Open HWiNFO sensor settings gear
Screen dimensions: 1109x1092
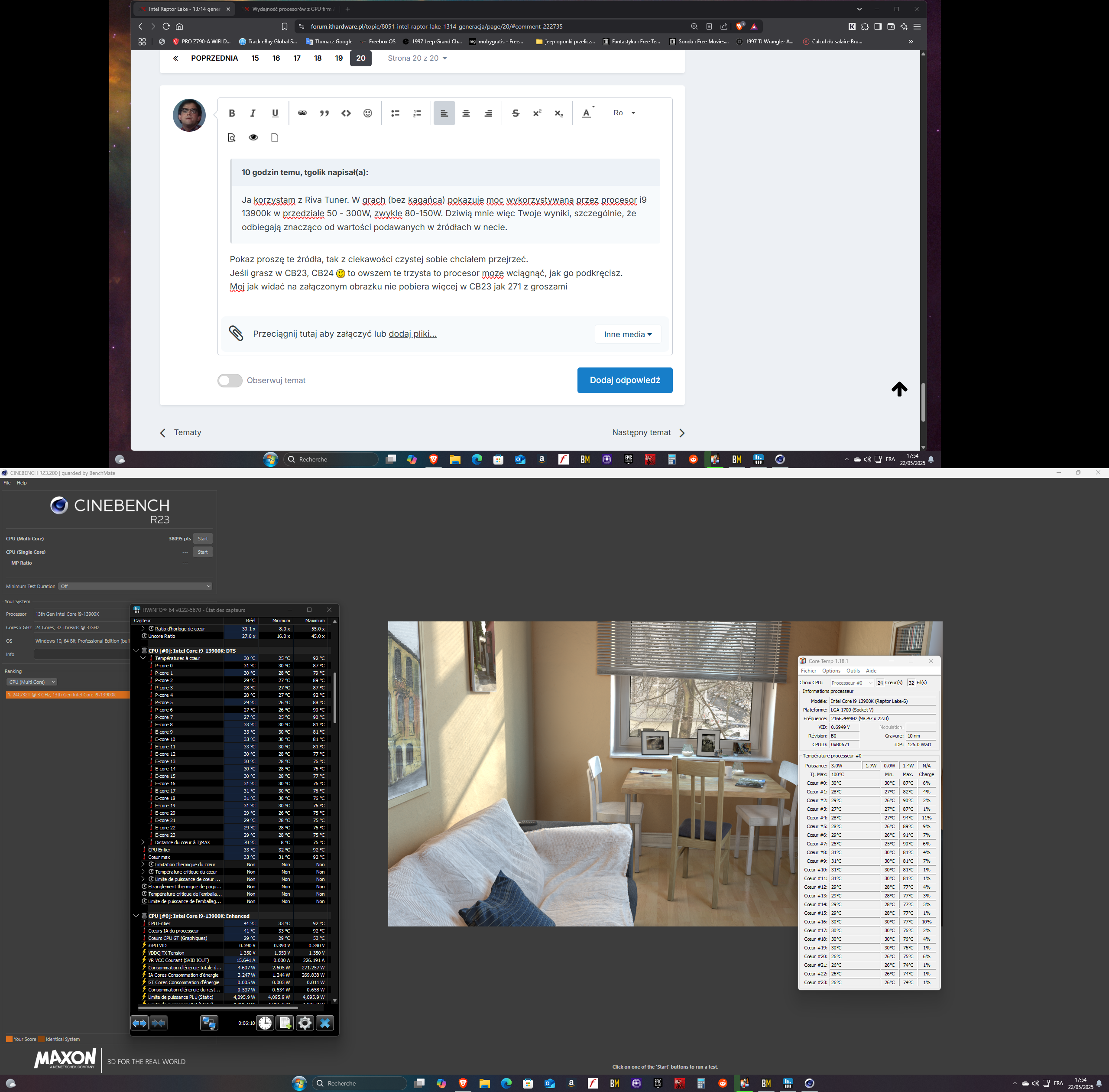click(x=305, y=1023)
